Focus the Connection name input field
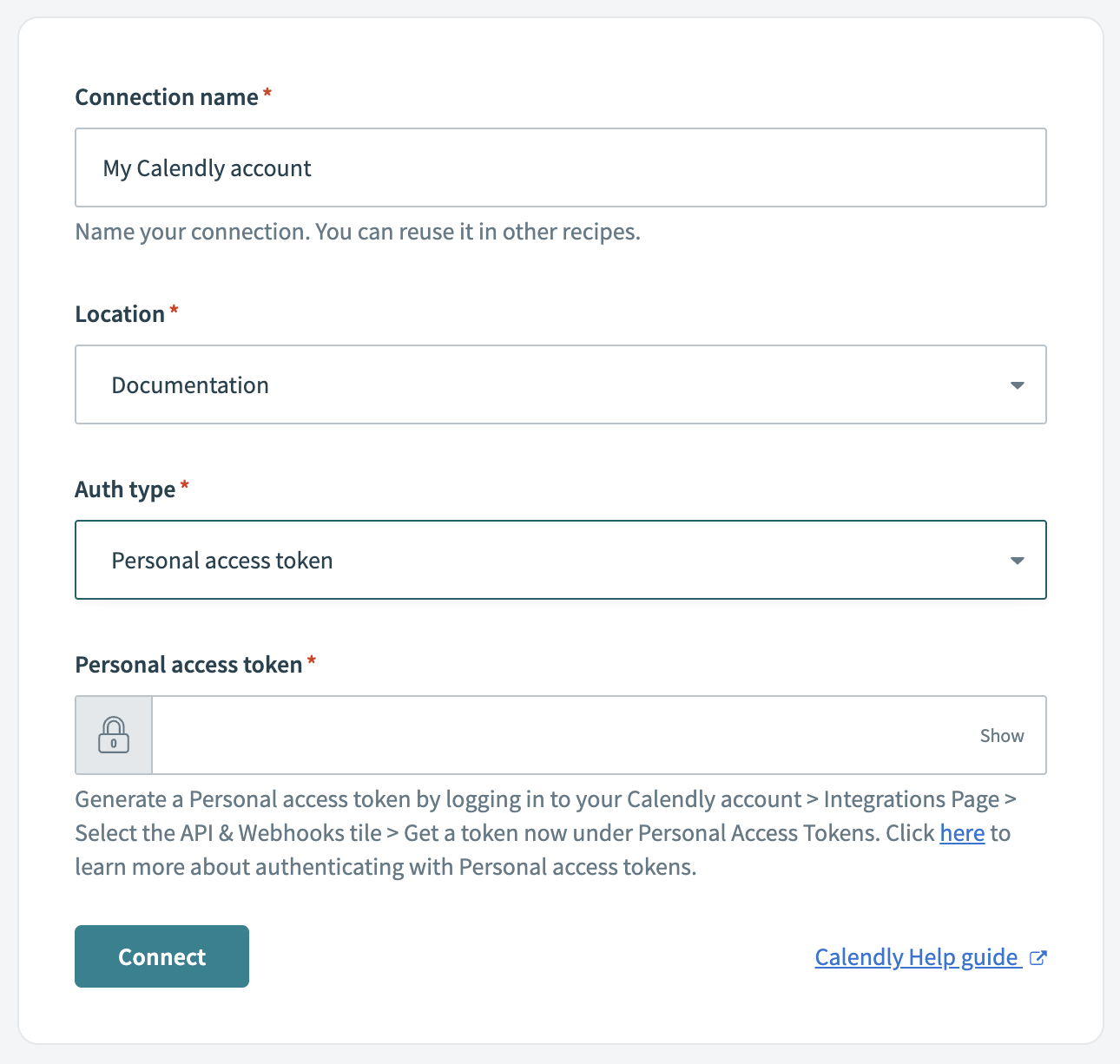The image size is (1120, 1064). [561, 167]
